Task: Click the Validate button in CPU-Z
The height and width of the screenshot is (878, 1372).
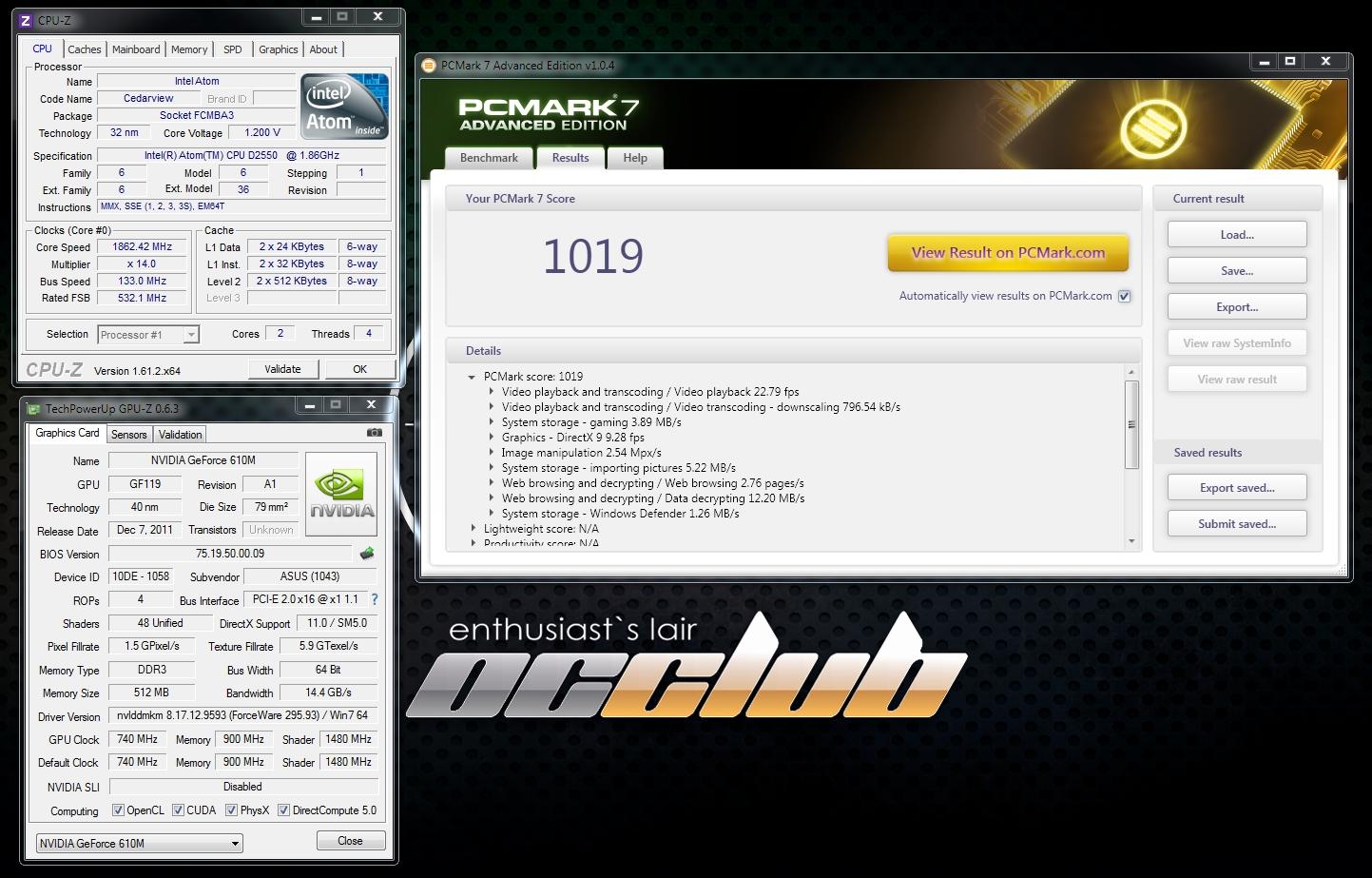Action: [x=282, y=369]
